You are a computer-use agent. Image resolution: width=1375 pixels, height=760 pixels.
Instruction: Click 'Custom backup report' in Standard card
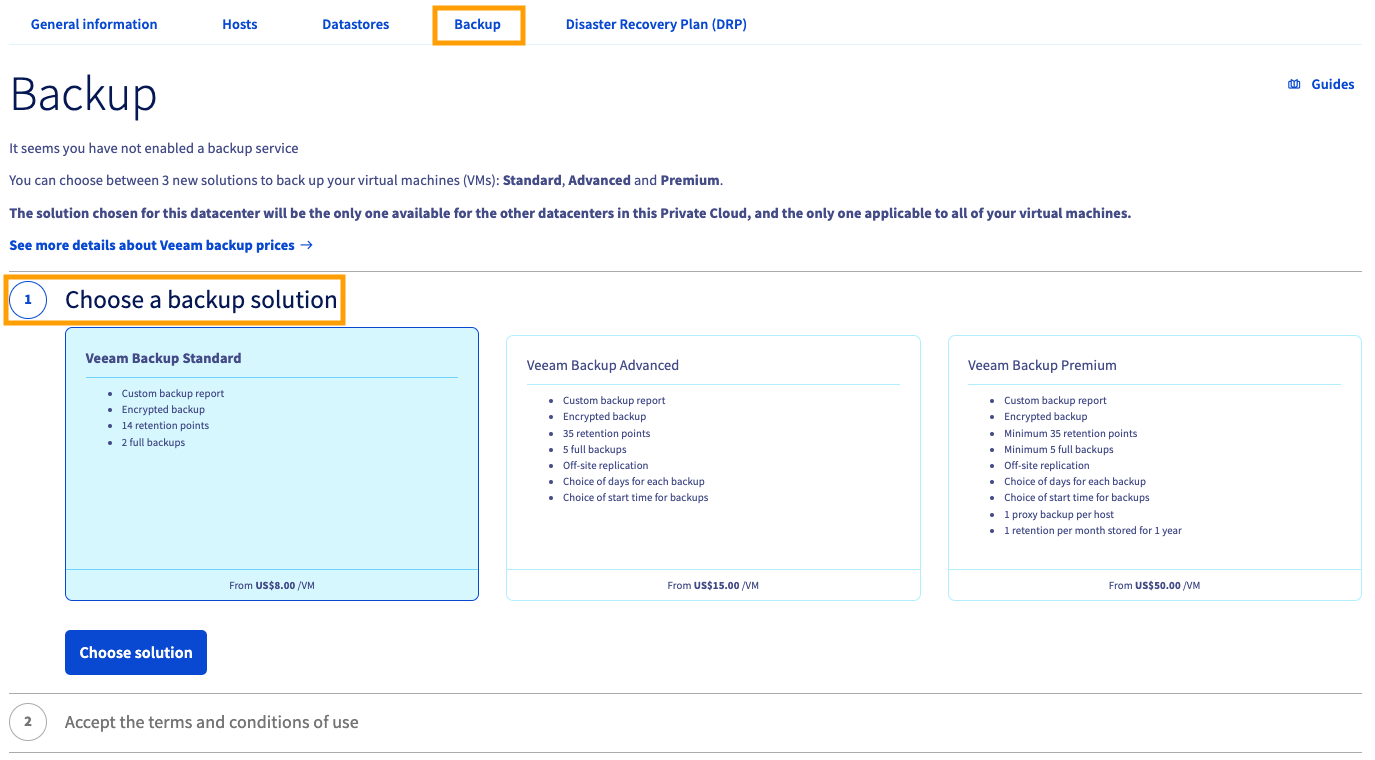(173, 393)
